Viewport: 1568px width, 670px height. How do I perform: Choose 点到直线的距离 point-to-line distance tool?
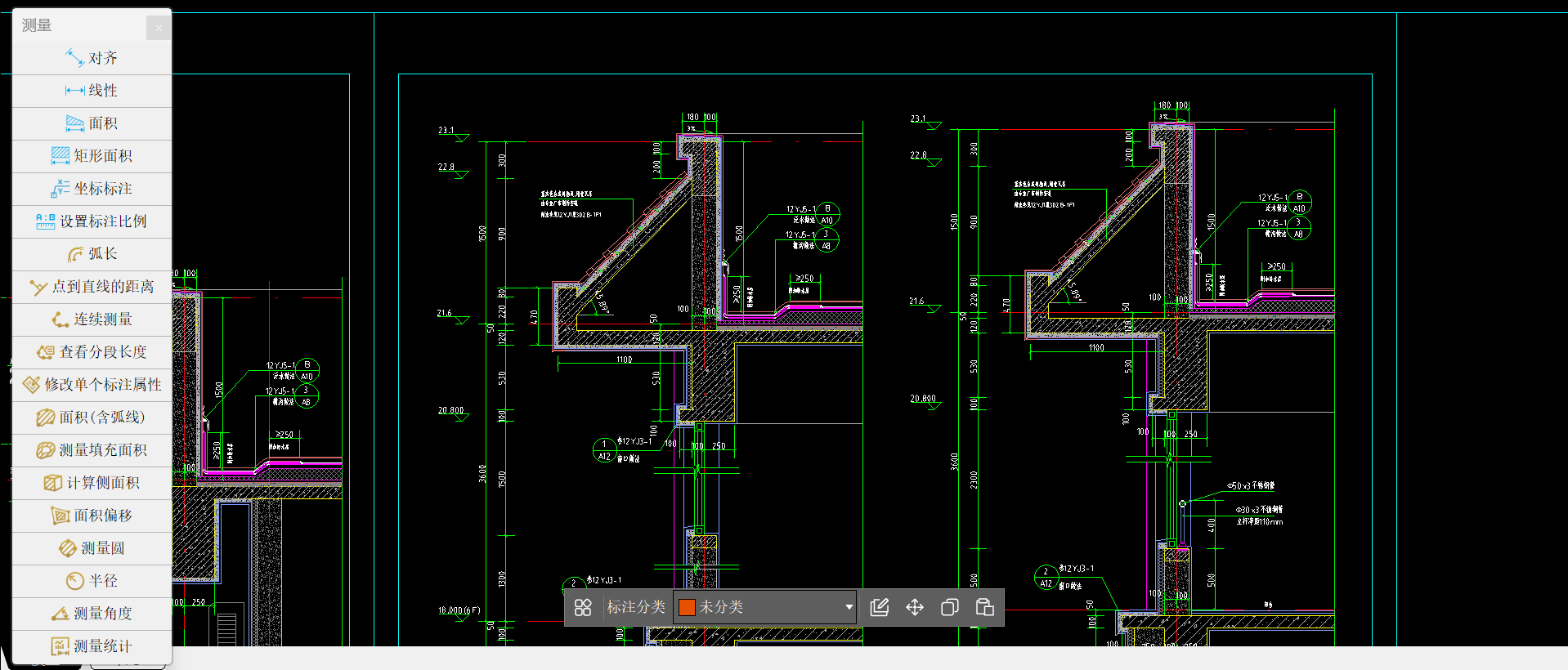tap(92, 287)
